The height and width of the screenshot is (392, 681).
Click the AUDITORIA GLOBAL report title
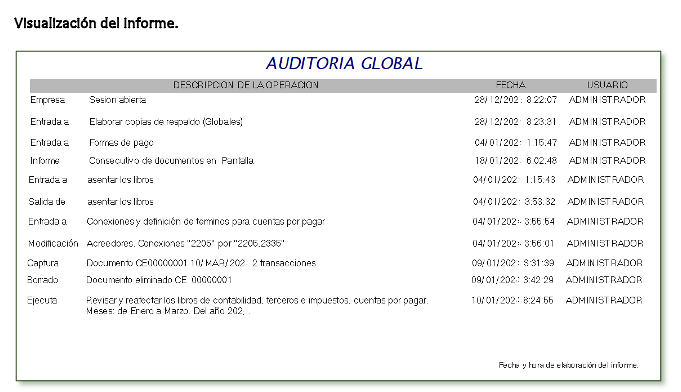344,63
